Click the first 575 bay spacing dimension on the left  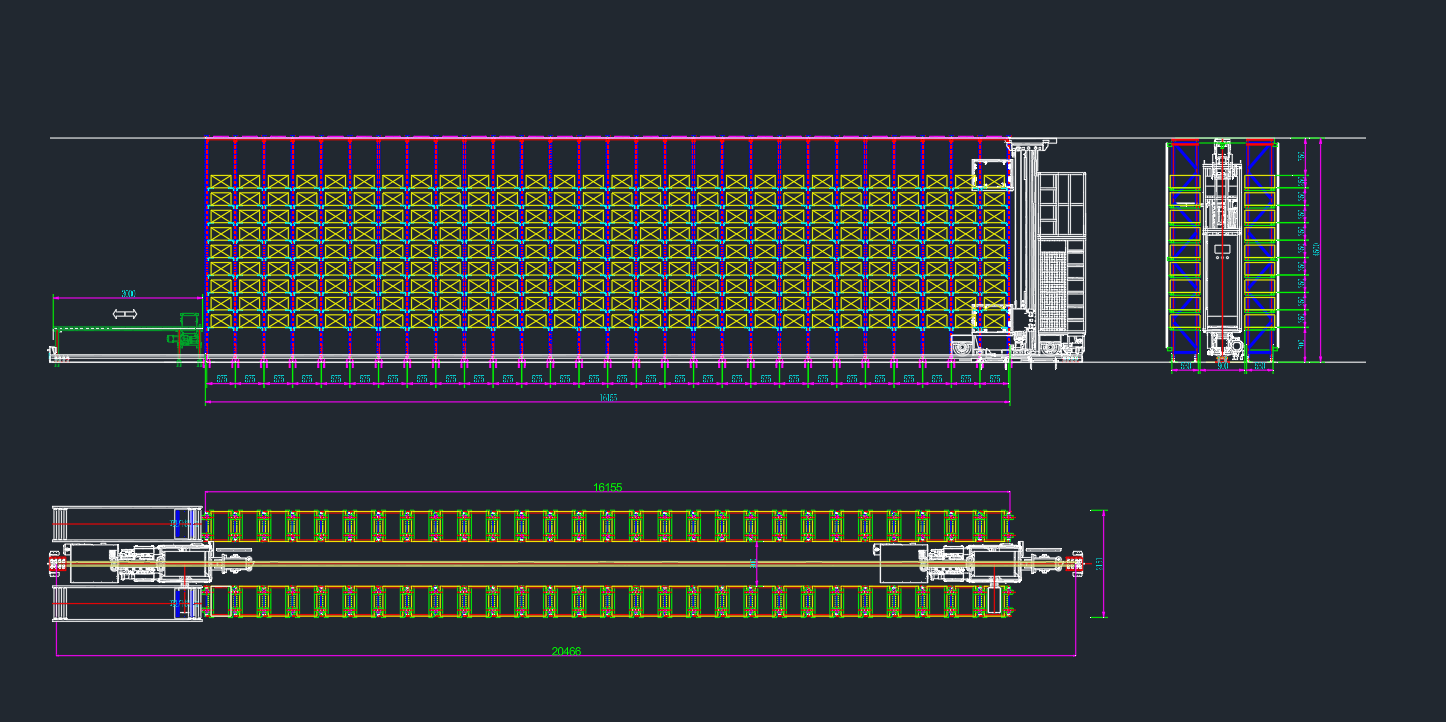point(221,380)
